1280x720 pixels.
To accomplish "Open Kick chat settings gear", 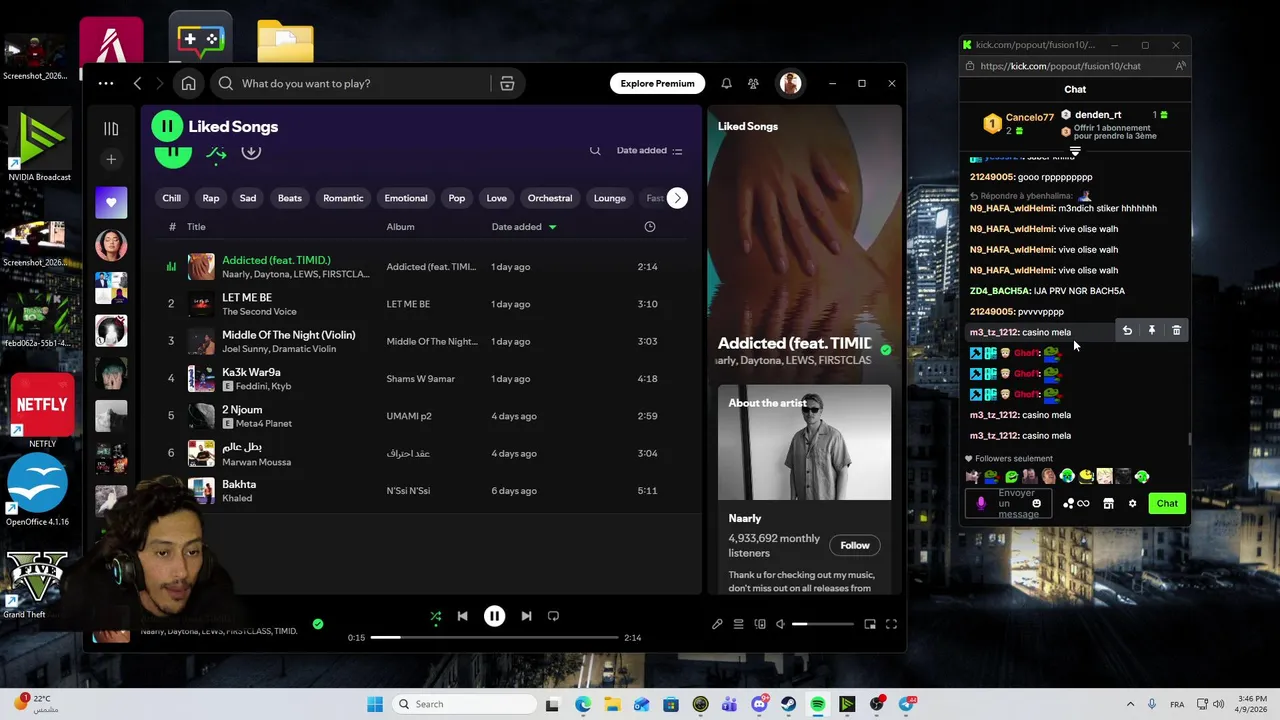I will click(x=1132, y=503).
